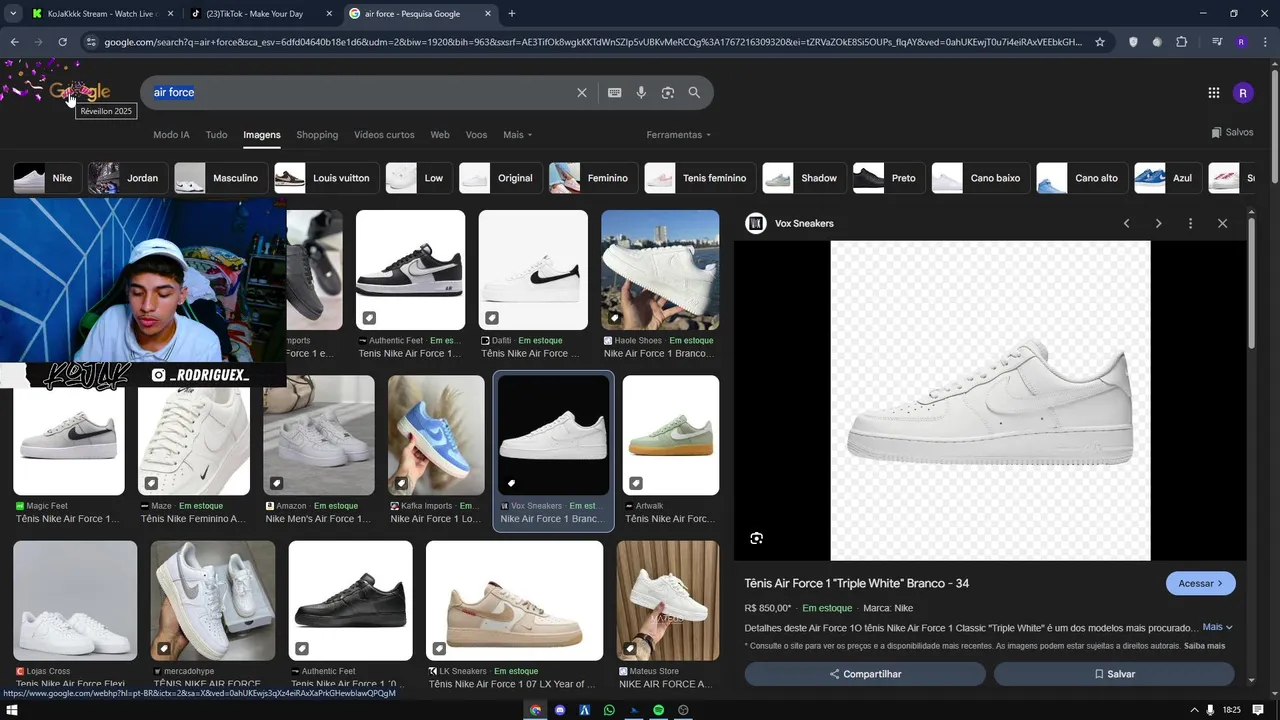Image resolution: width=1280 pixels, height=720 pixels.
Task: Open the Web results tab
Action: (440, 135)
